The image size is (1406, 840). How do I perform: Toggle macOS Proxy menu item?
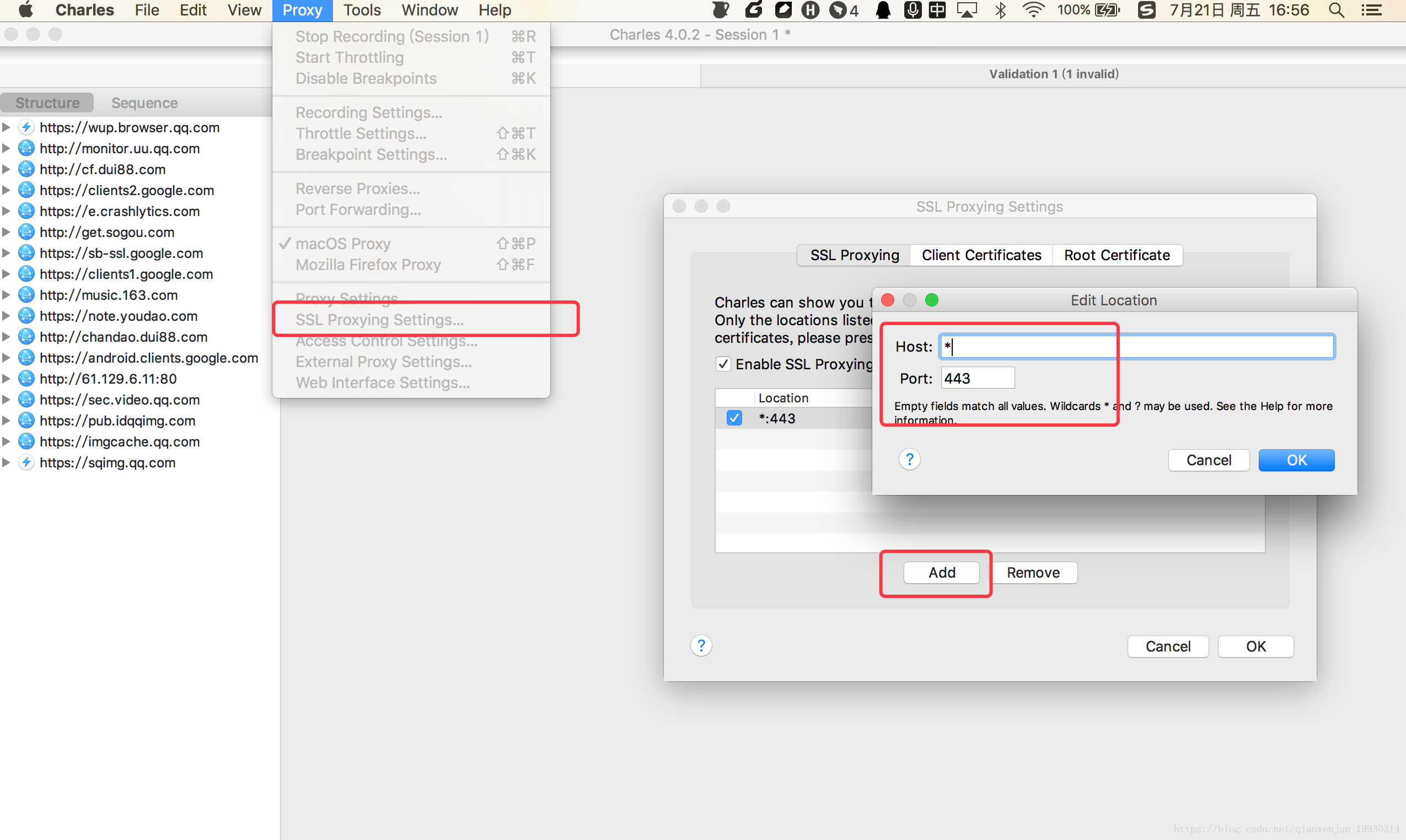411,244
